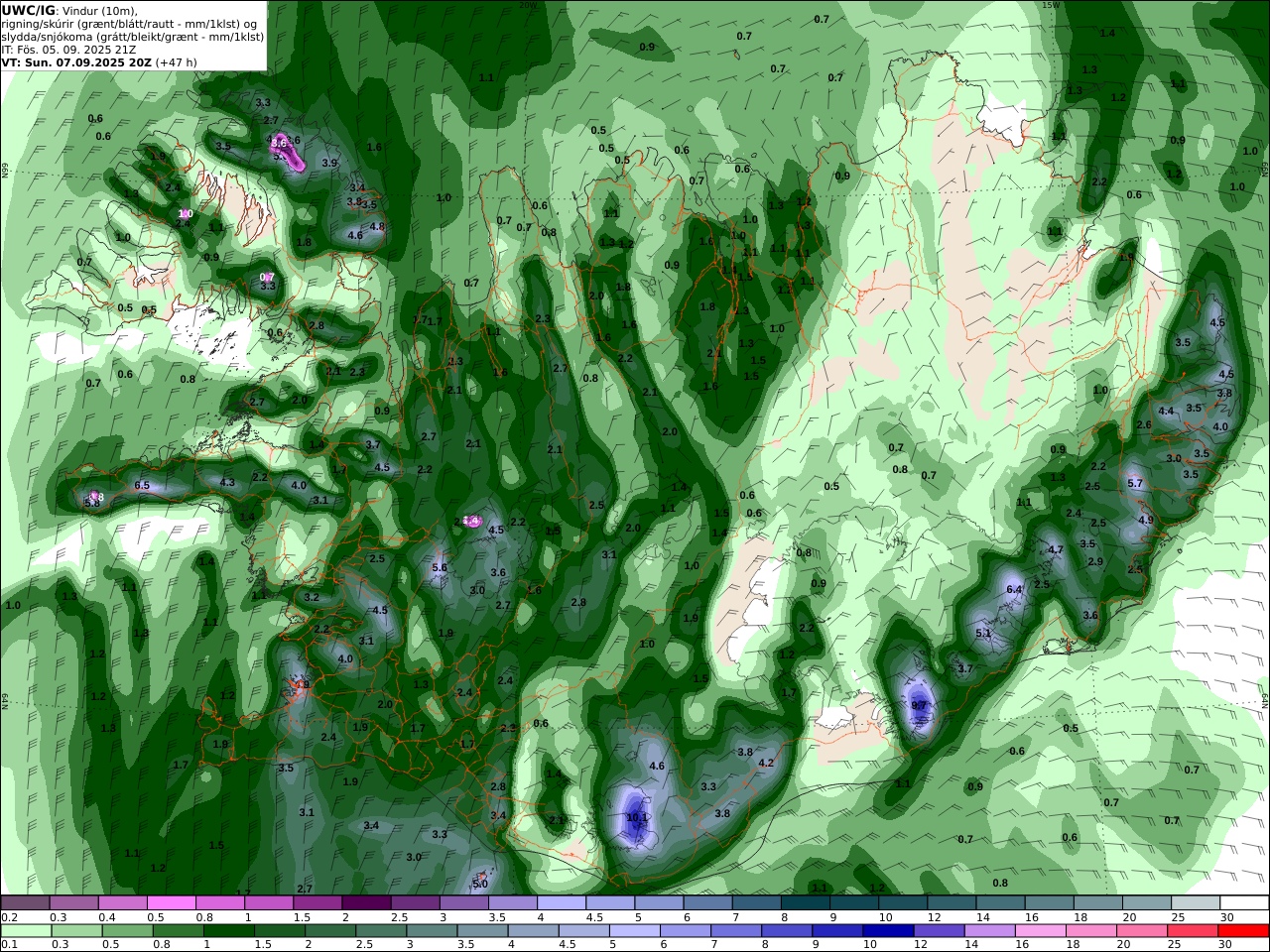This screenshot has height=952, width=1270.
Task: Click the valid time "VT: Sun. 07.09.2025 20Z"
Action: tap(75, 61)
